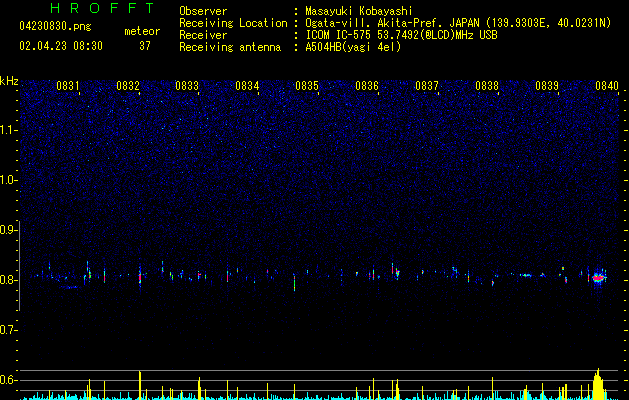Click the 0.6 frequency axis label
The width and height of the screenshot is (629, 400).
coord(9,380)
